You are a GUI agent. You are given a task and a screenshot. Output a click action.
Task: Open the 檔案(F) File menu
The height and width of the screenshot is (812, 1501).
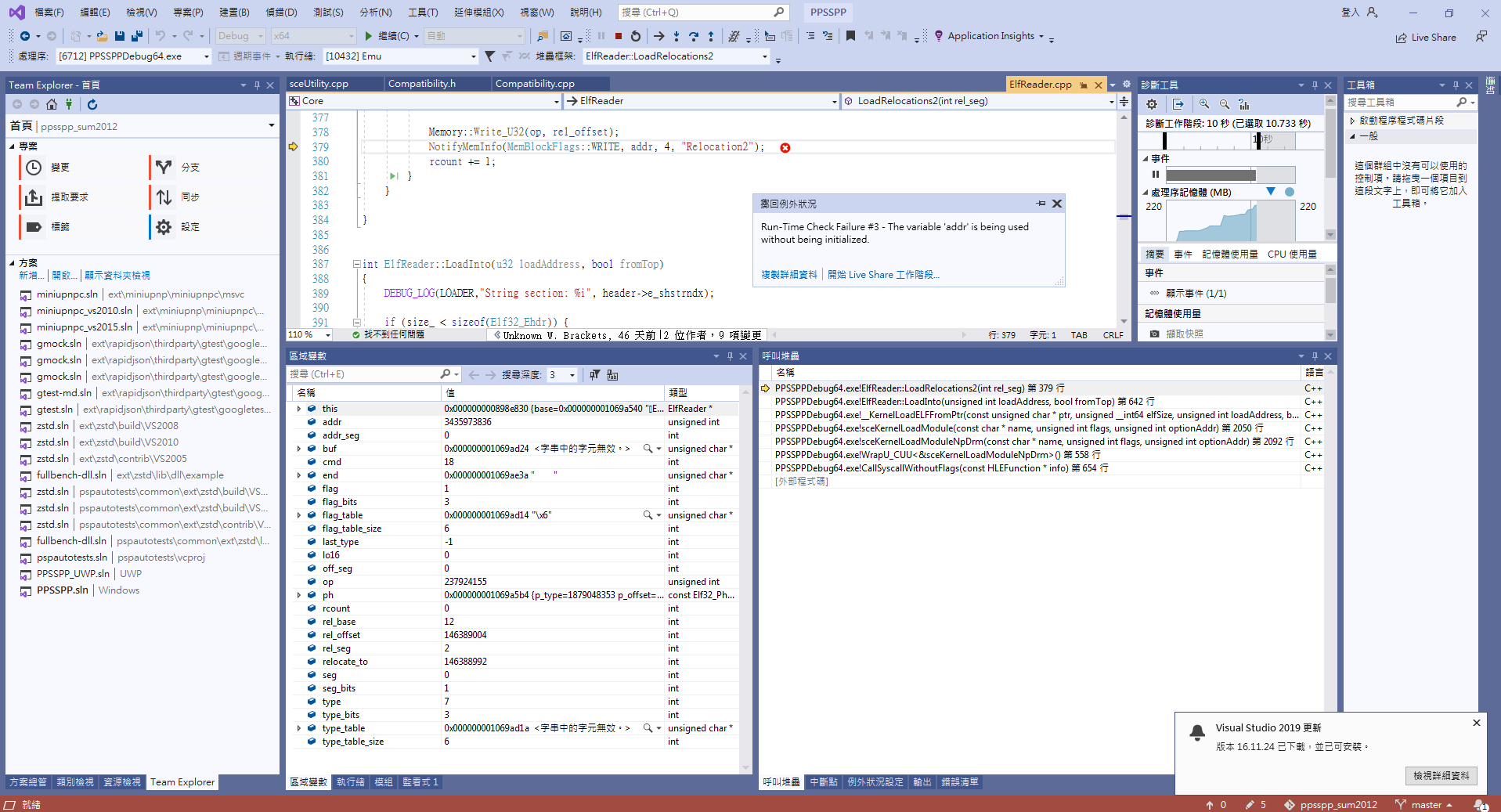pos(48,13)
